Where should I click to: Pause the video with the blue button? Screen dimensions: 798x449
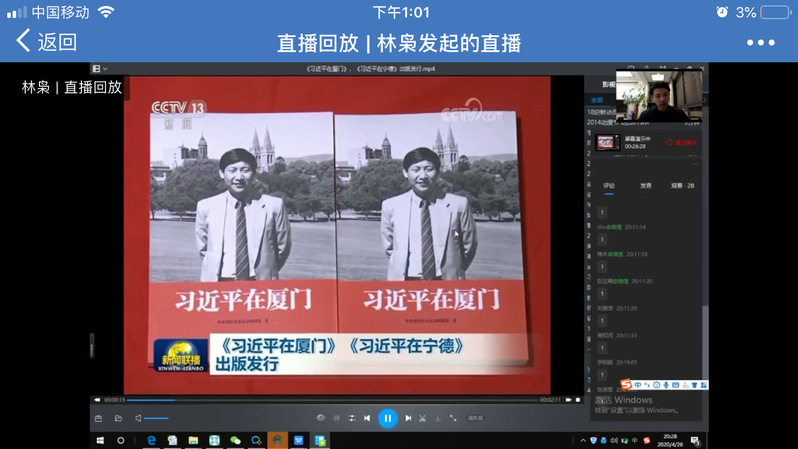pos(388,418)
